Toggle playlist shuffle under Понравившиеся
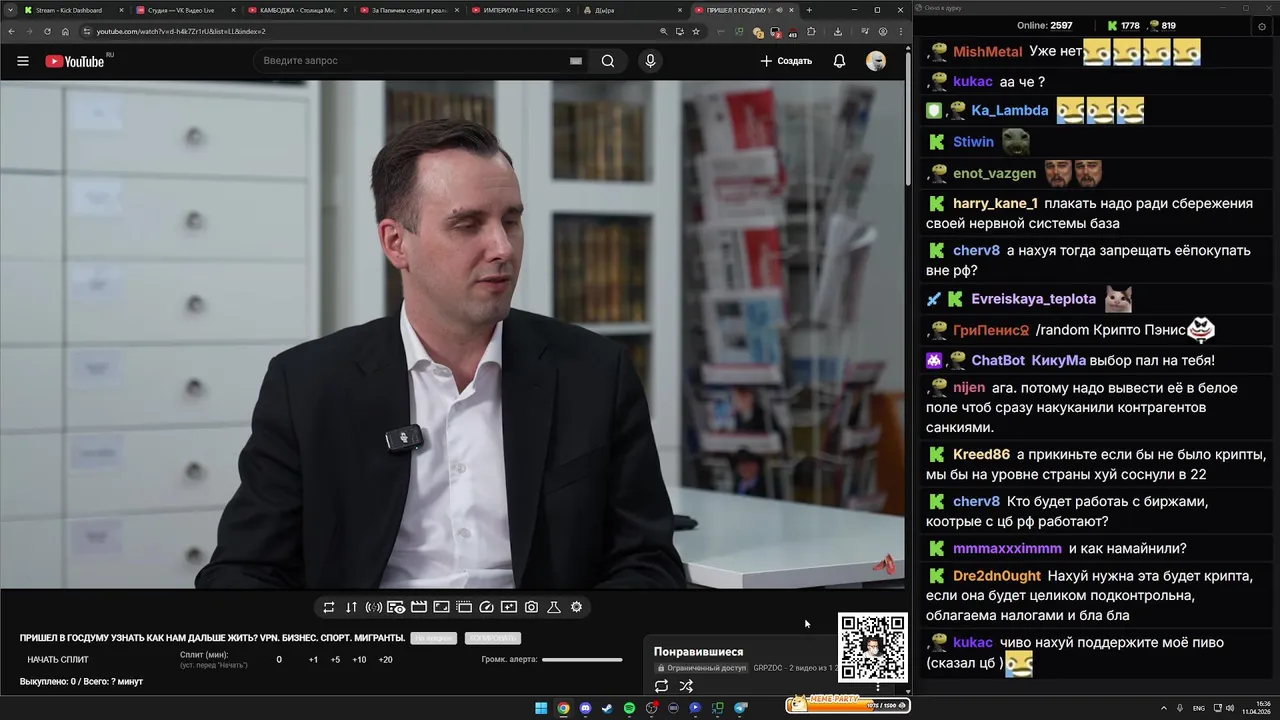This screenshot has width=1280, height=720. (686, 686)
